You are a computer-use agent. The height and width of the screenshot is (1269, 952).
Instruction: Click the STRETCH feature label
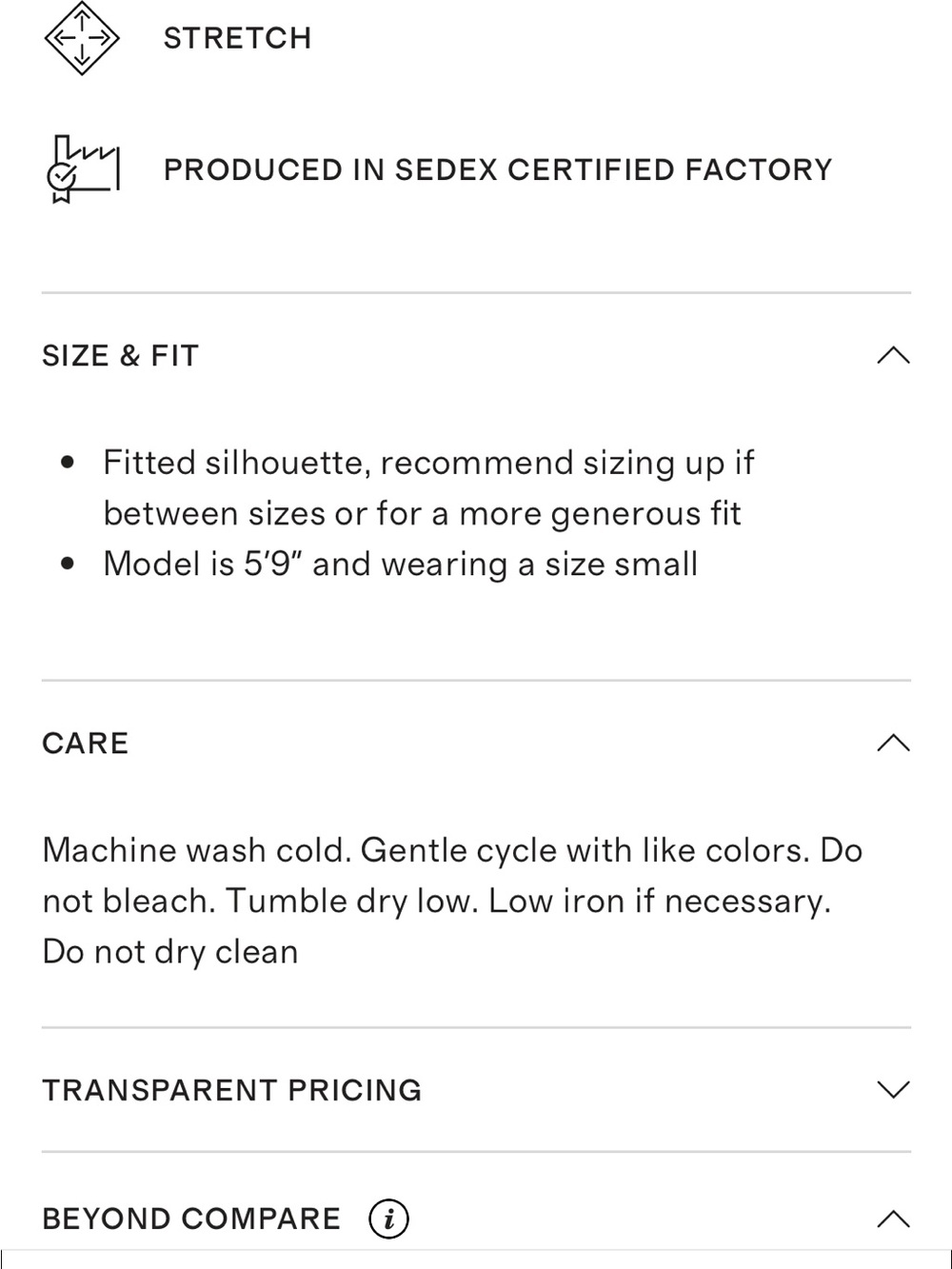click(x=237, y=38)
